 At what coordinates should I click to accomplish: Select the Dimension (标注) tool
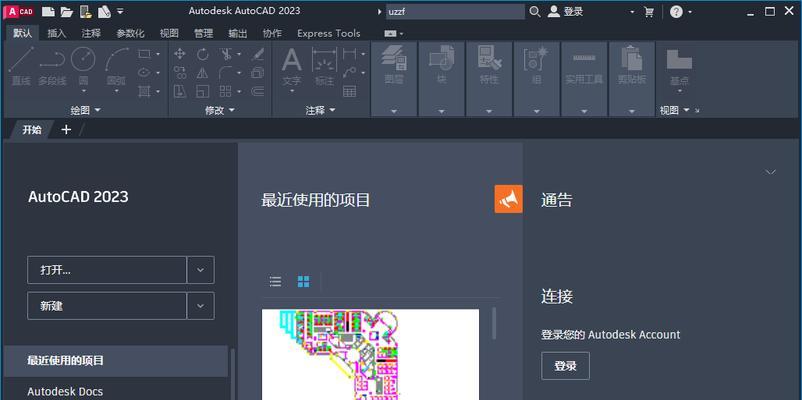[x=324, y=66]
